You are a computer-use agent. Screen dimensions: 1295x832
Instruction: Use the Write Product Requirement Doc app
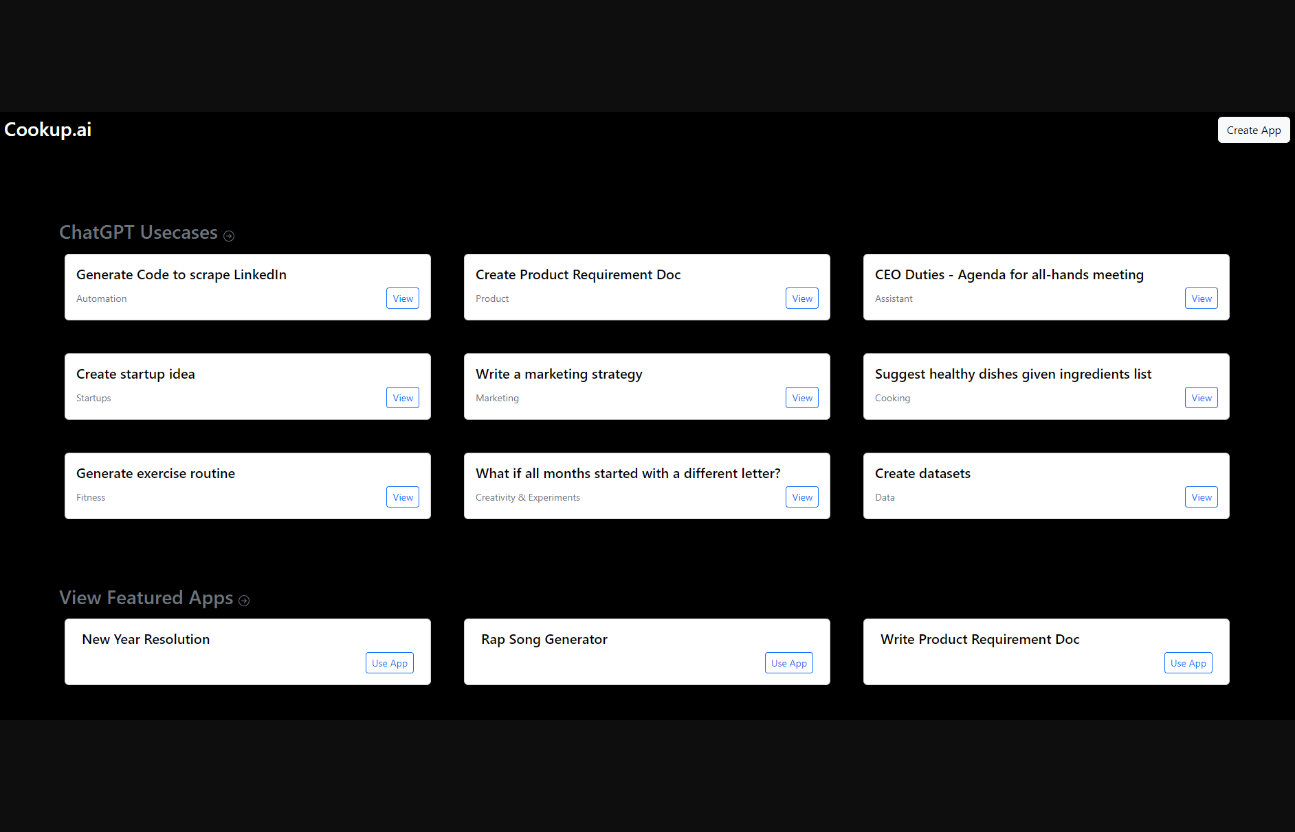click(x=1188, y=663)
